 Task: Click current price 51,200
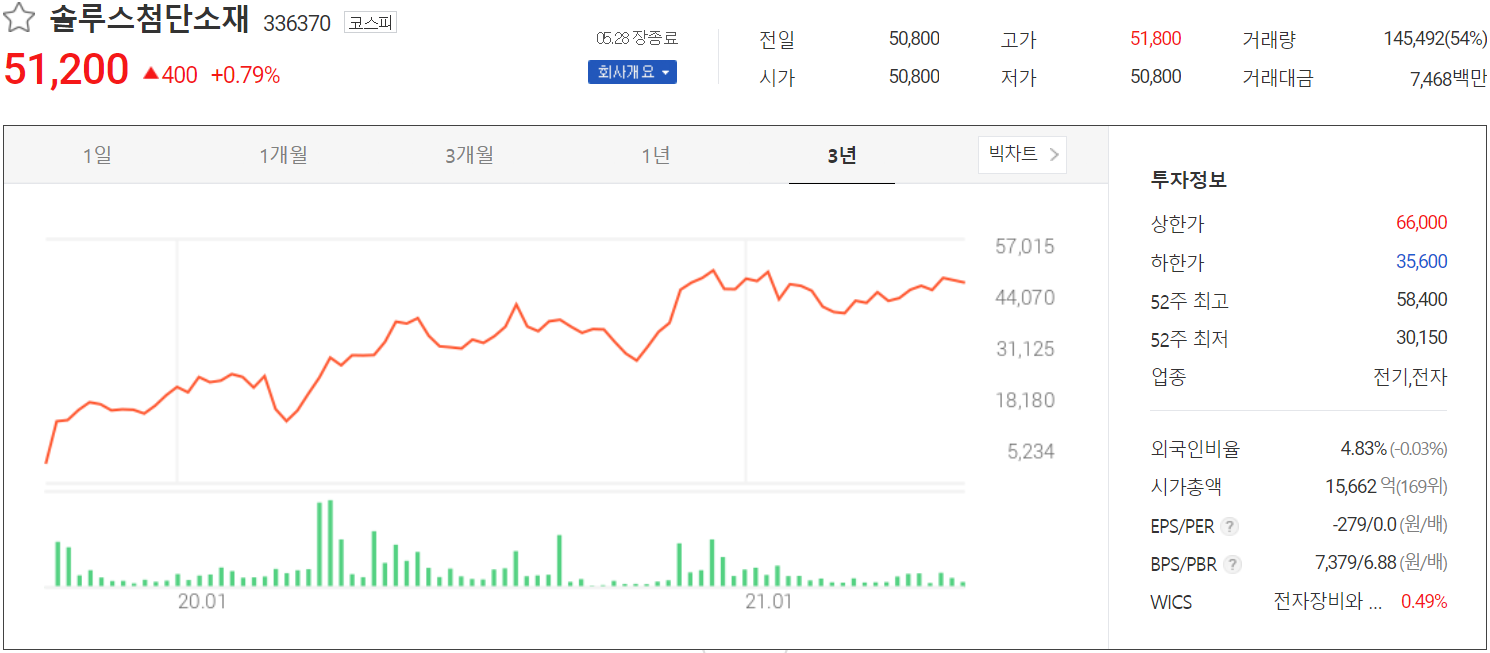(67, 70)
